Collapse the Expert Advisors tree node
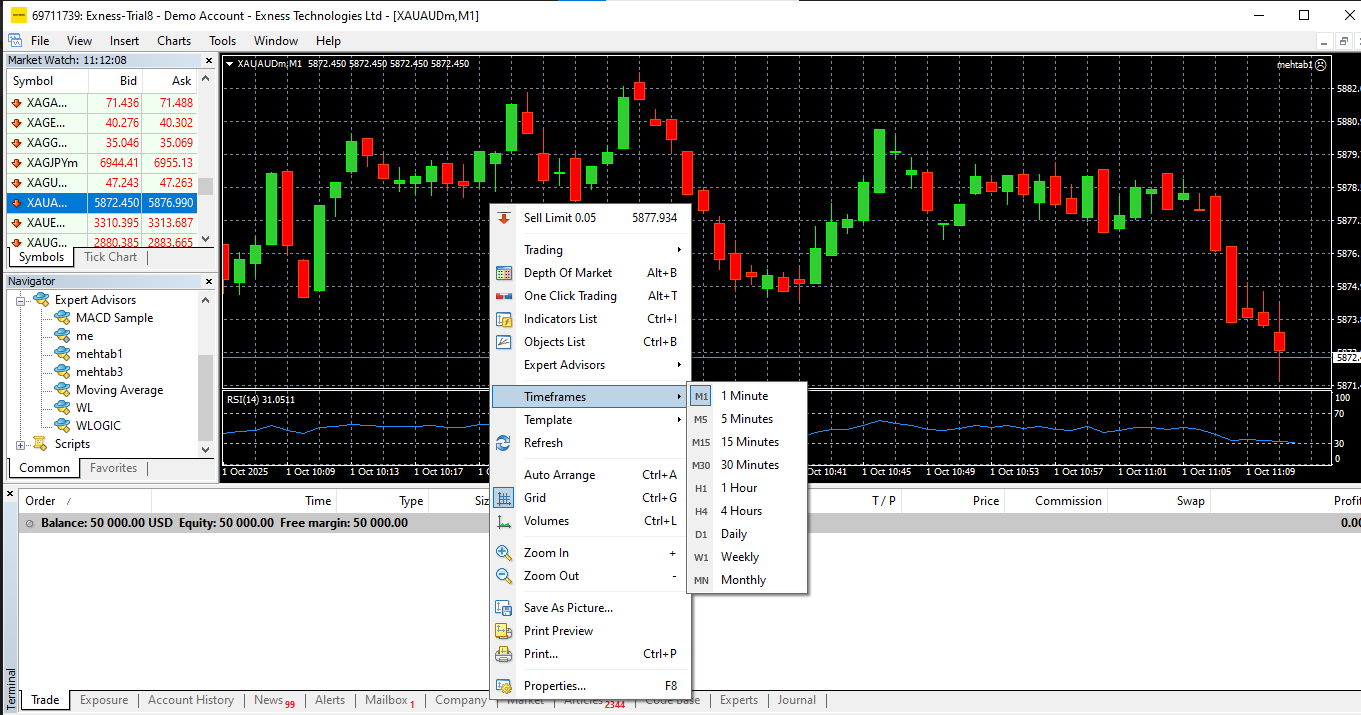This screenshot has width=1361, height=715. [21, 300]
